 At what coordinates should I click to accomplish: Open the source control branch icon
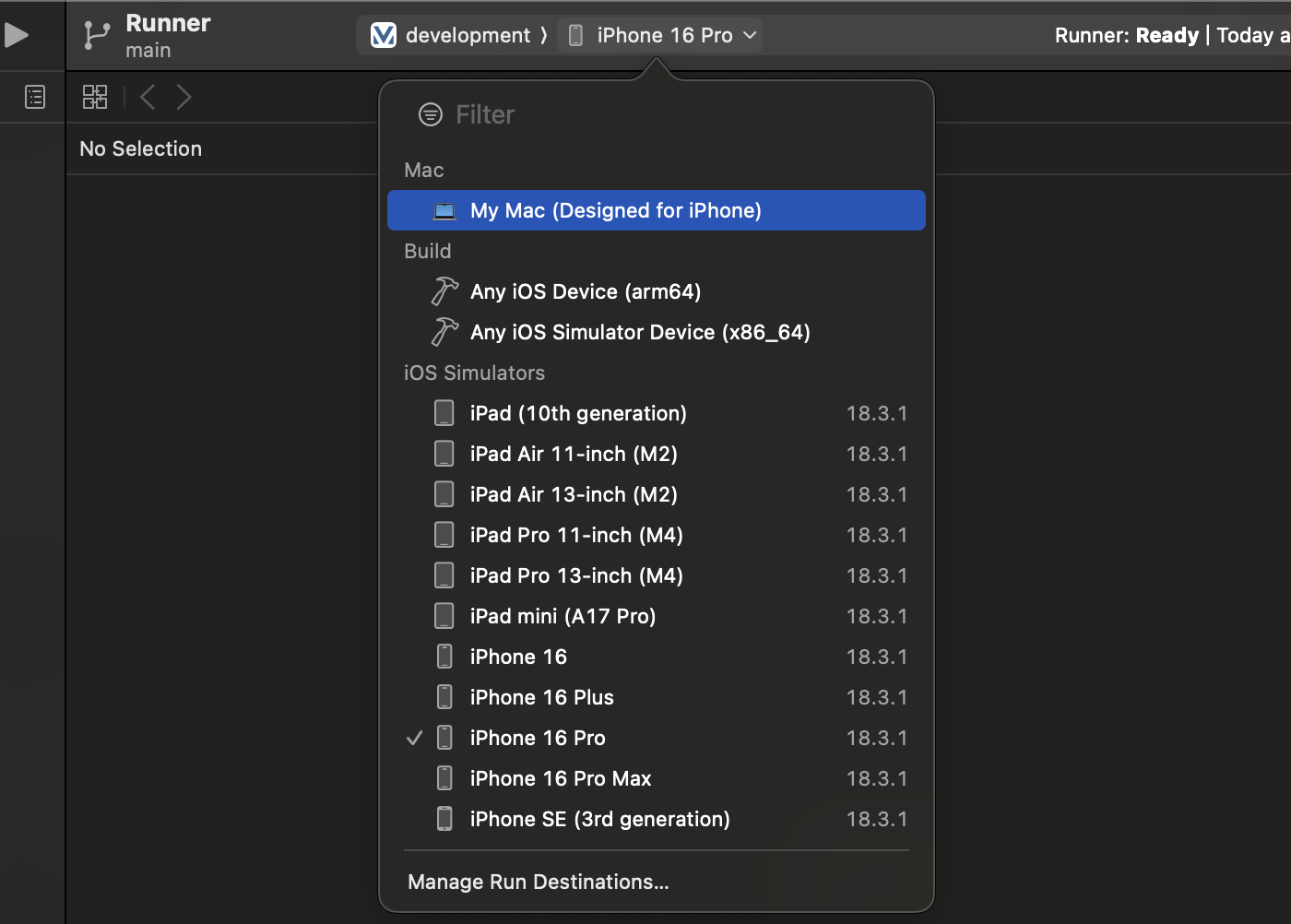pos(96,35)
